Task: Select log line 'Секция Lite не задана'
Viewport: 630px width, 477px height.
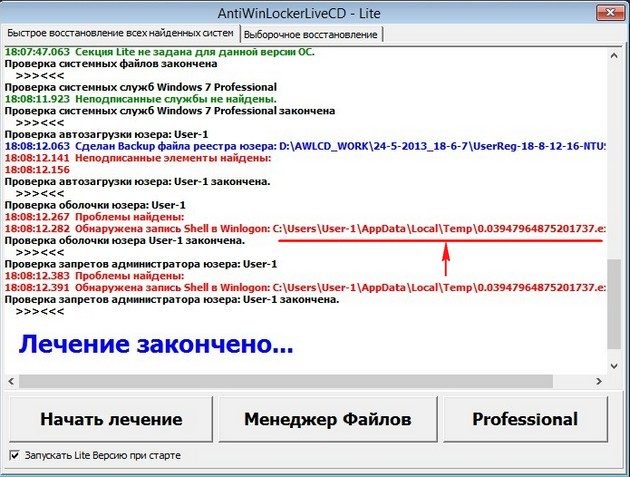Action: [160, 52]
